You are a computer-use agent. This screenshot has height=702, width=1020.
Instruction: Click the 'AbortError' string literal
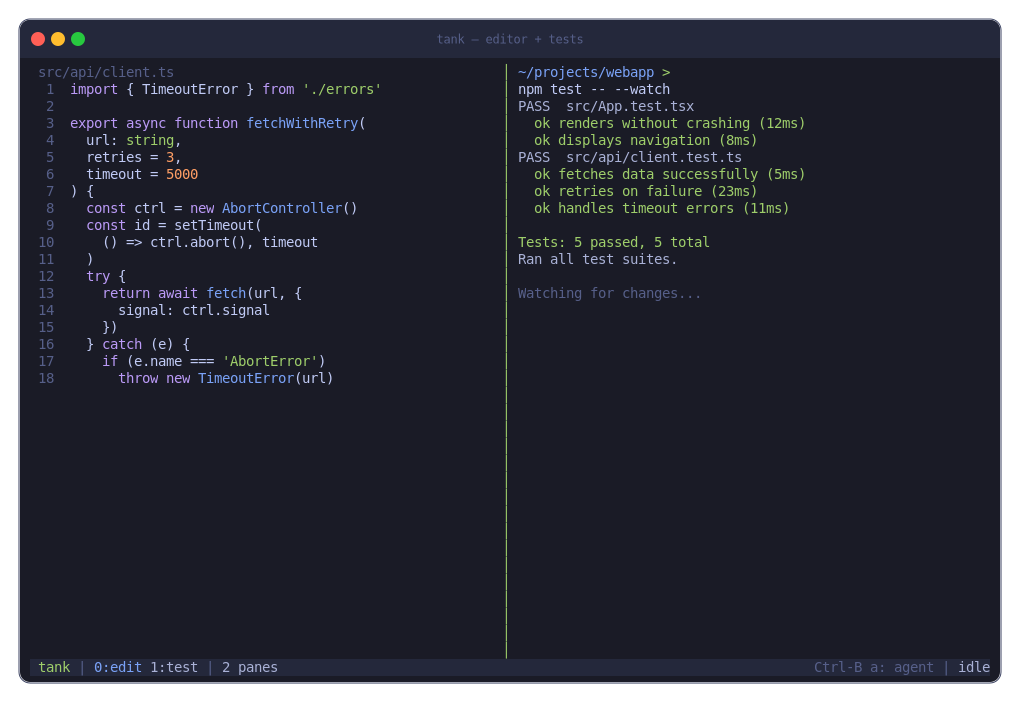270,361
